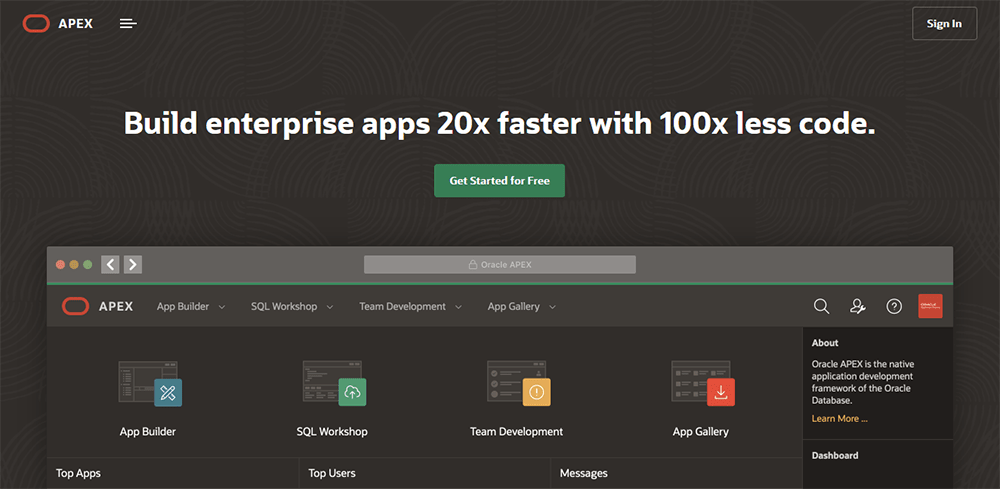Click the search magnifier icon
This screenshot has height=489, width=1000.
[821, 307]
